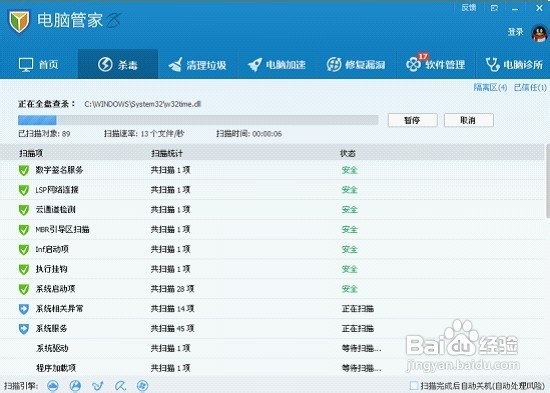Screen dimensions: 550x393
Task: Click 共扫描 14 项 in 系统相关异常 row
Action: [x=173, y=309]
